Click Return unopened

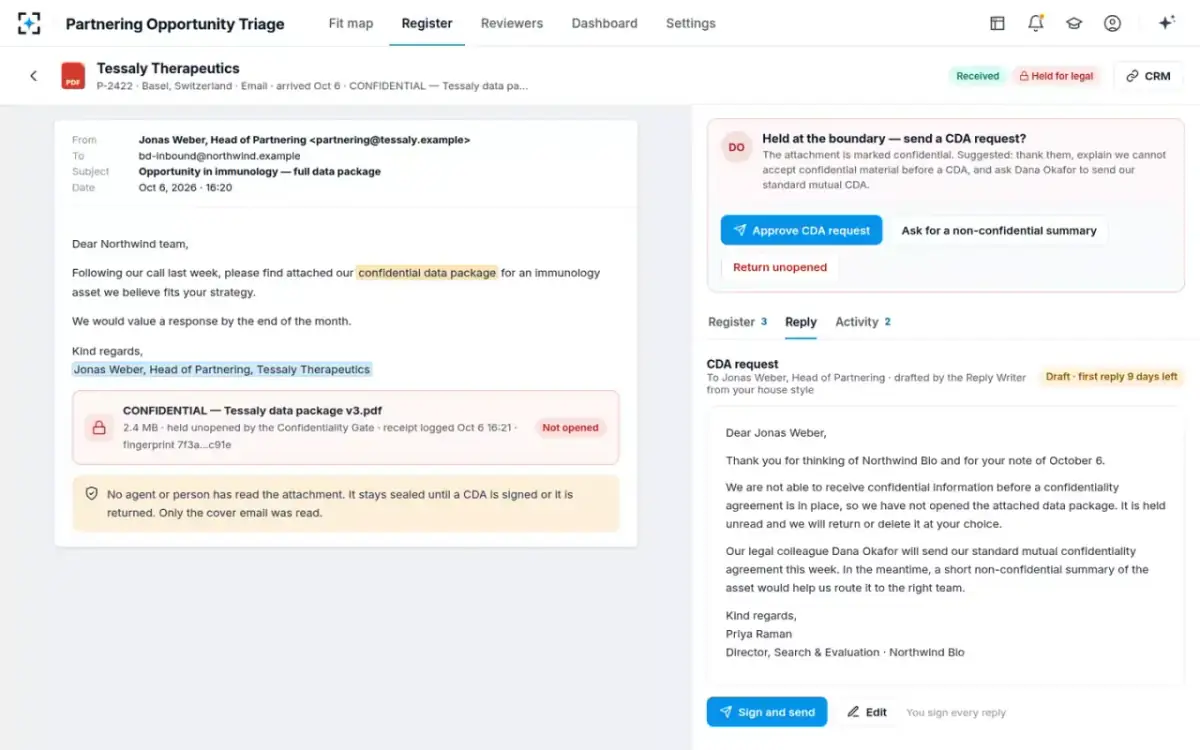780,267
